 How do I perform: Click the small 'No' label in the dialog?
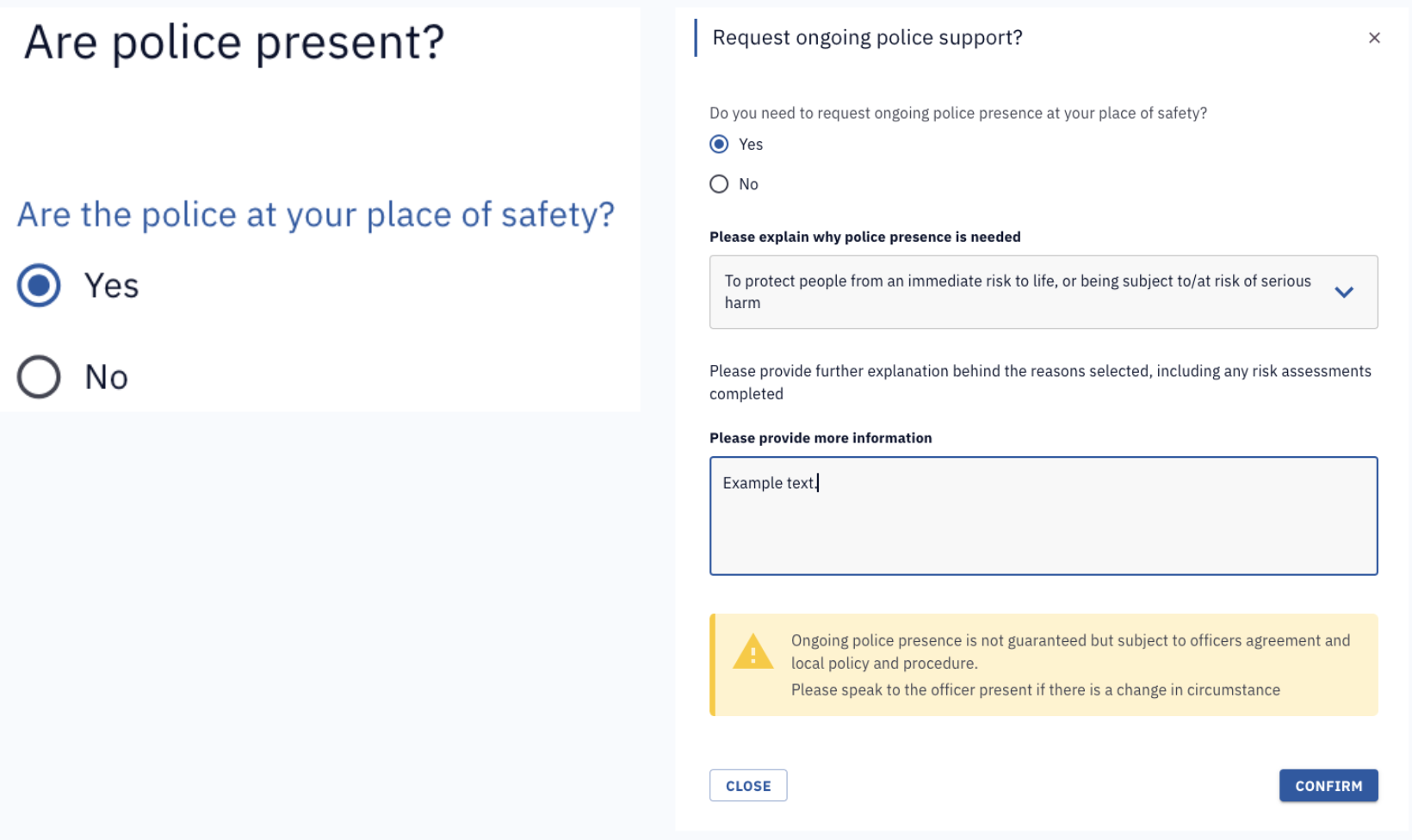[748, 184]
